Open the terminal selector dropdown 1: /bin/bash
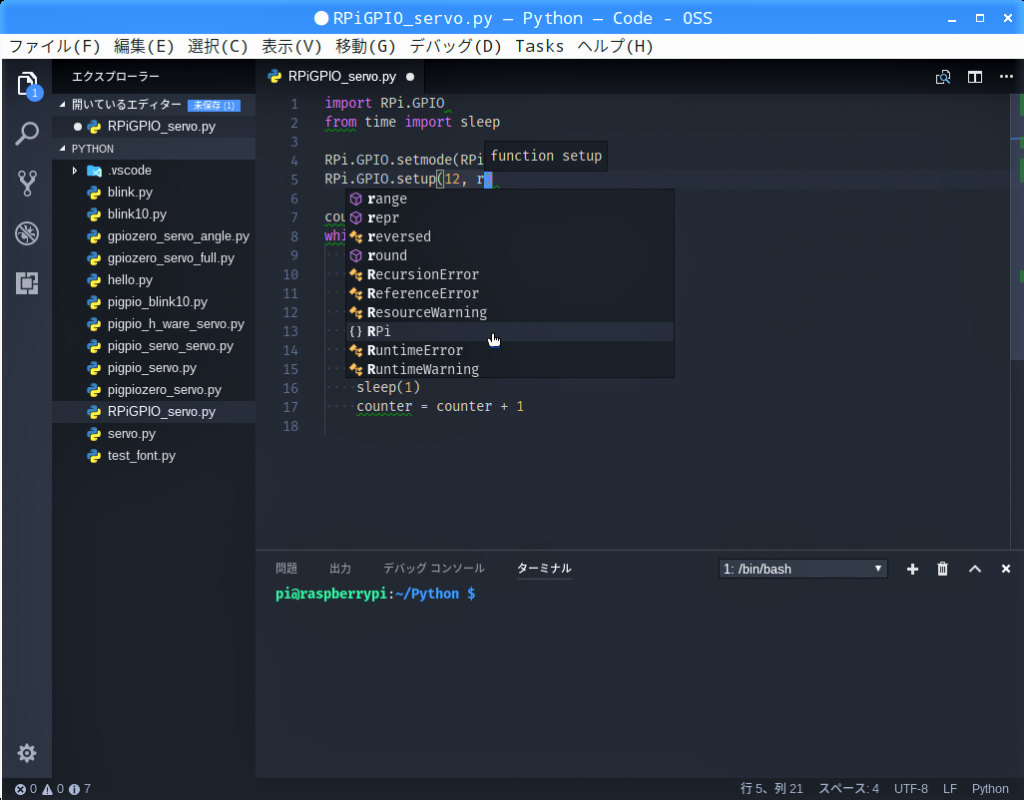Viewport: 1024px width, 800px height. click(x=803, y=569)
